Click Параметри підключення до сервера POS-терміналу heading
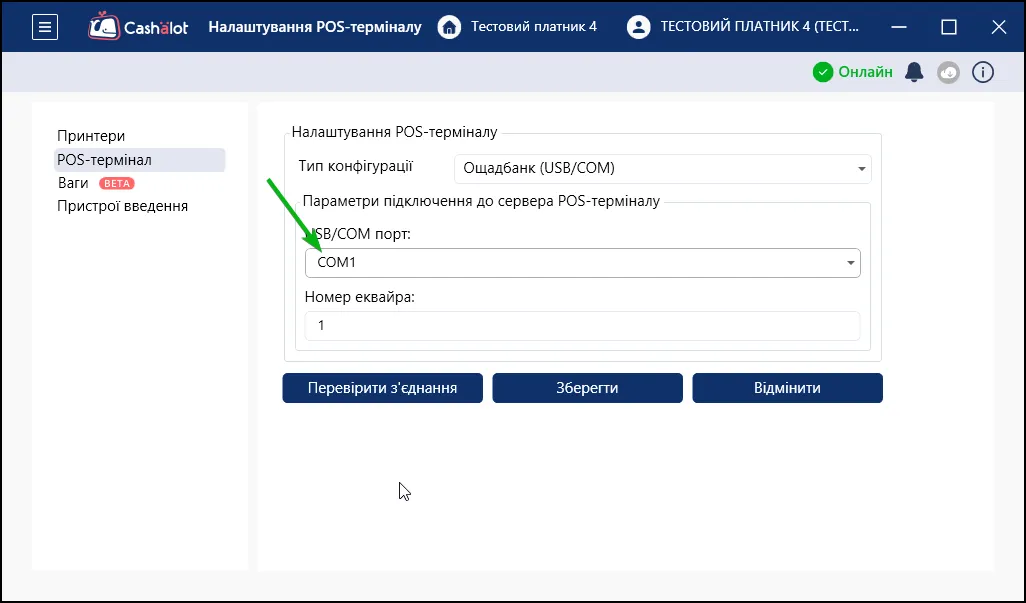 (x=481, y=201)
